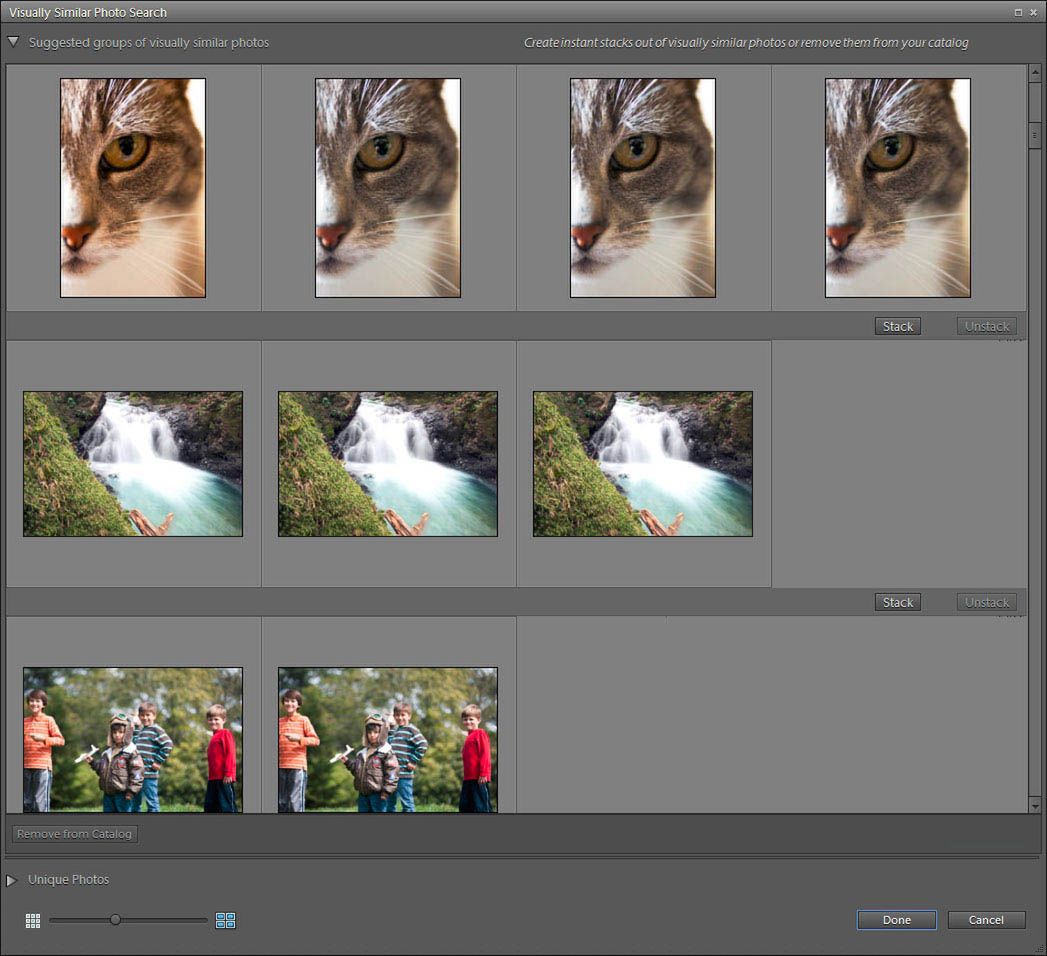
Task: Select the first children group photo
Action: [x=133, y=740]
